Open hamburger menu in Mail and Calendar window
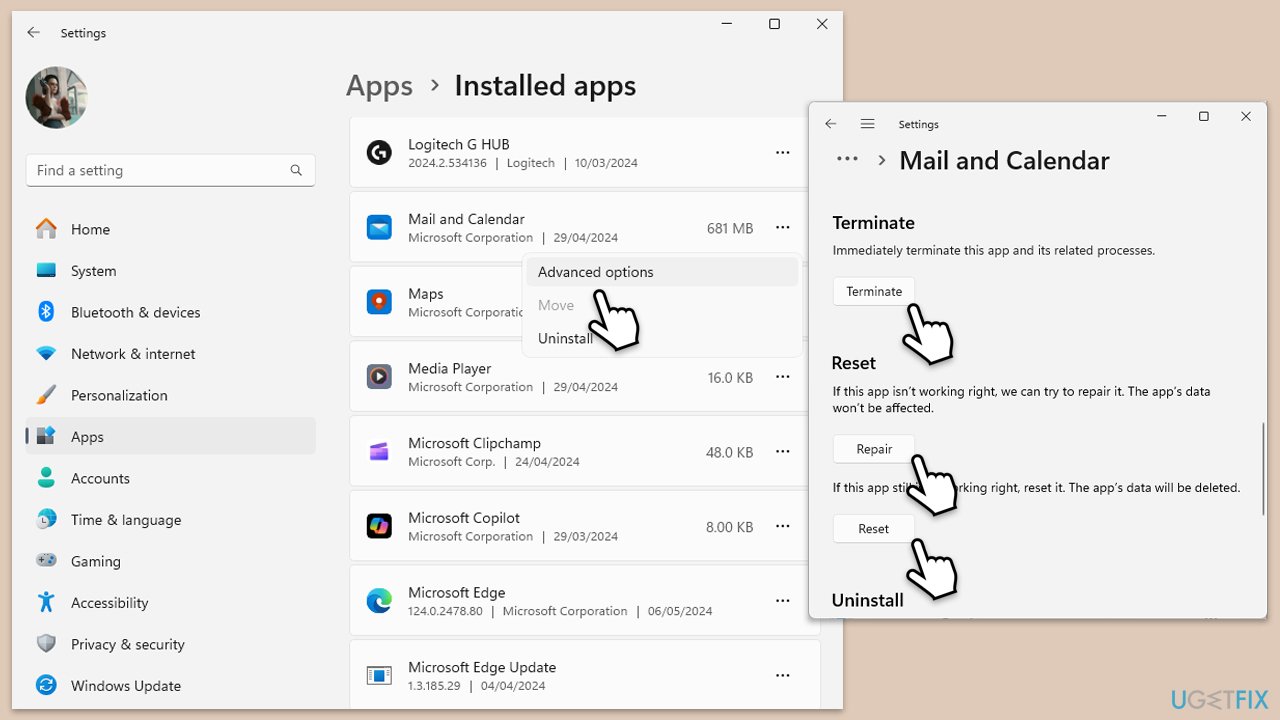Viewport: 1280px width, 720px height. pyautogui.click(x=867, y=124)
